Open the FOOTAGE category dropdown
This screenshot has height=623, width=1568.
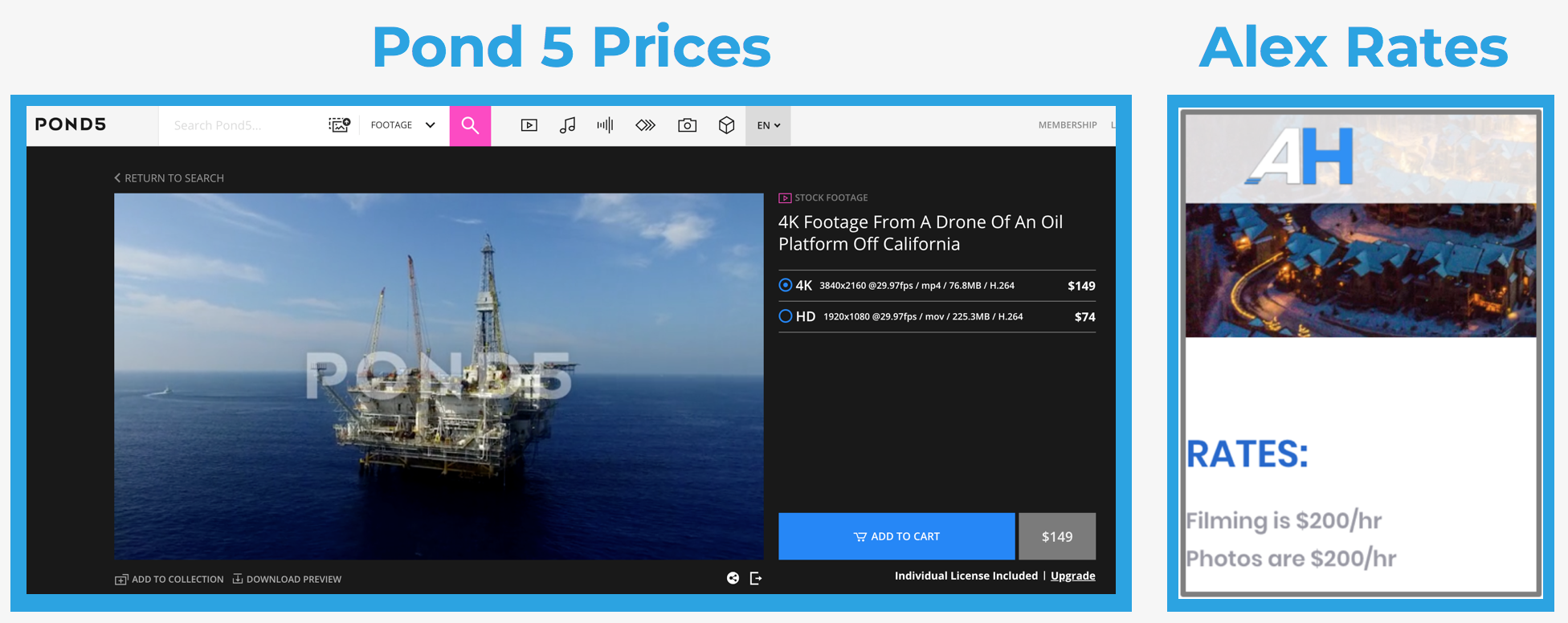[x=402, y=125]
